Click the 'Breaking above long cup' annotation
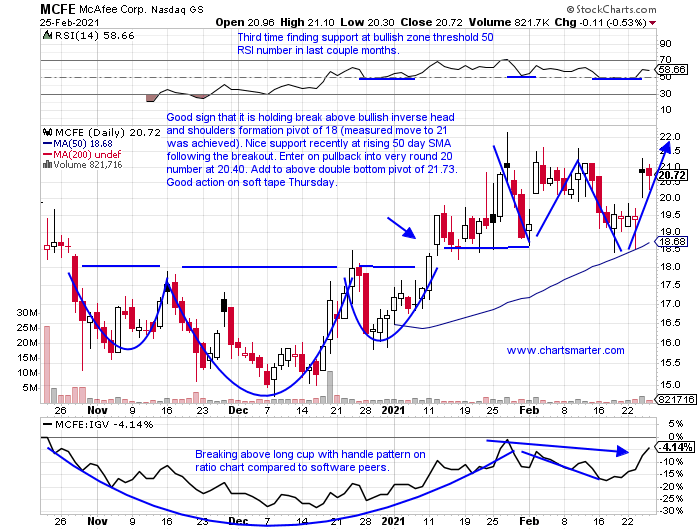700x530 pixels. [310, 461]
